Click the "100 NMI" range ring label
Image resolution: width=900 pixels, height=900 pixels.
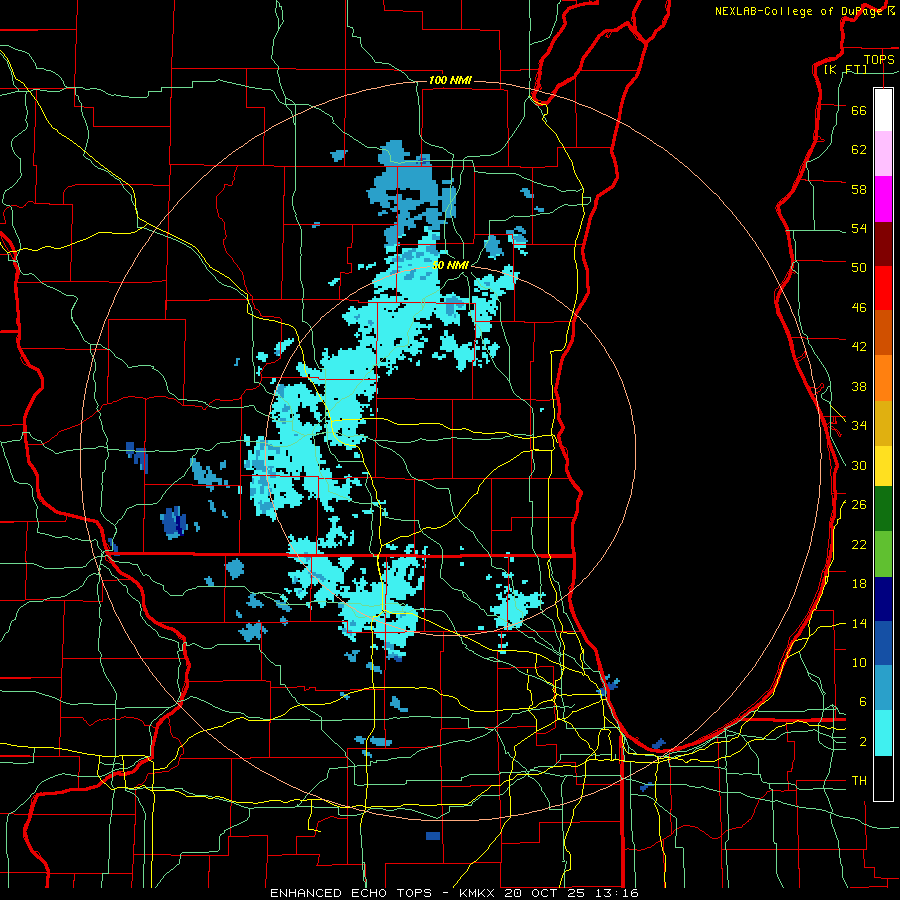click(x=450, y=80)
